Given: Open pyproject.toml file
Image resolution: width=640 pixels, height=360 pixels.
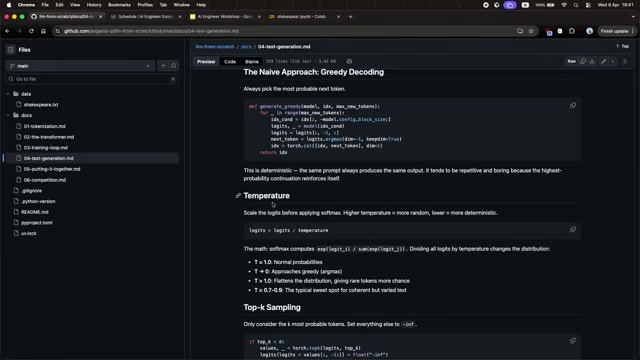Looking at the screenshot, I should point(36,222).
